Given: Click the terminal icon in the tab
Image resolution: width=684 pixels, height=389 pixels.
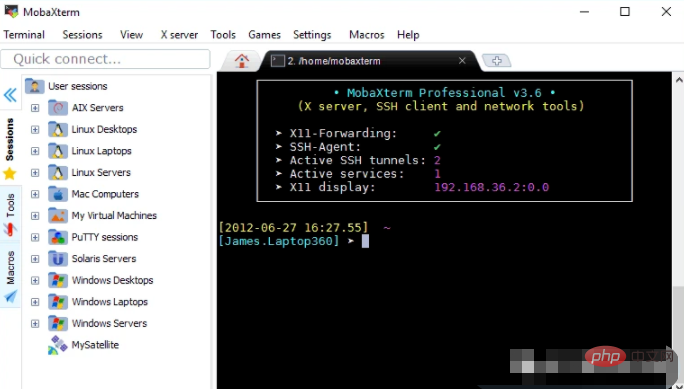Looking at the screenshot, I should [277, 61].
